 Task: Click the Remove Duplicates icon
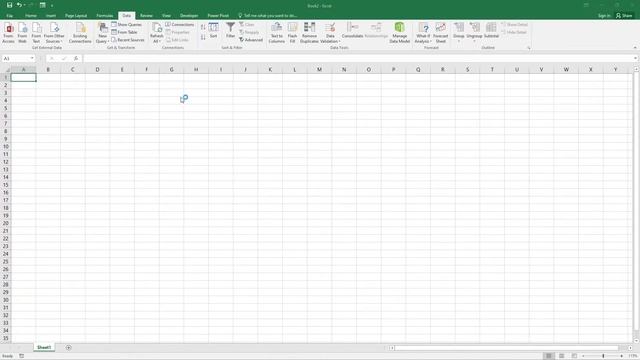[309, 33]
